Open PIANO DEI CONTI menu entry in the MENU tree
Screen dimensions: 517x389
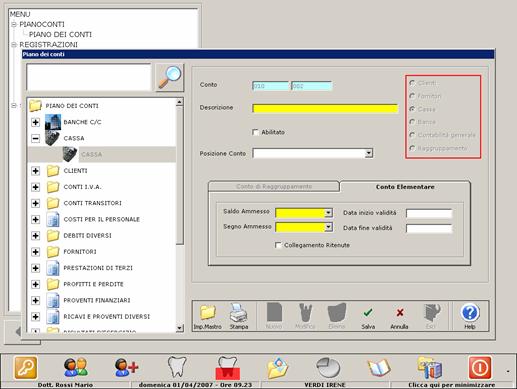[x=60, y=34]
